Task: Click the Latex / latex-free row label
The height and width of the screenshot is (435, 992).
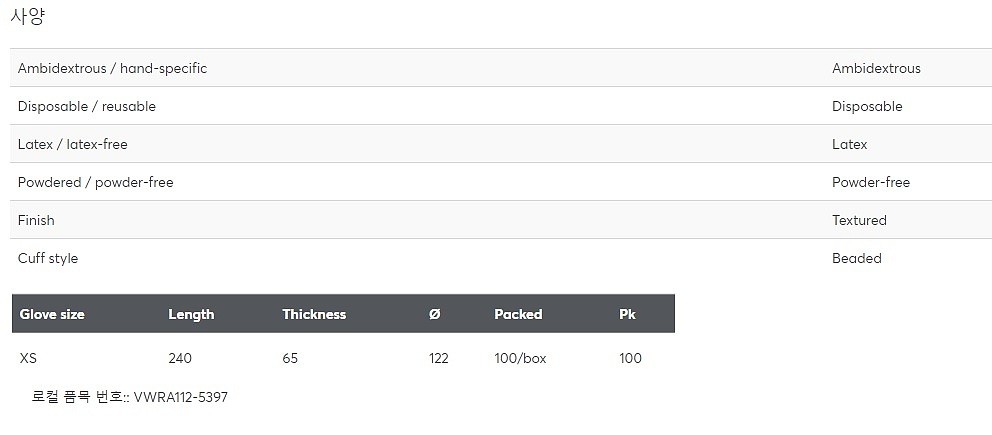Action: (73, 144)
